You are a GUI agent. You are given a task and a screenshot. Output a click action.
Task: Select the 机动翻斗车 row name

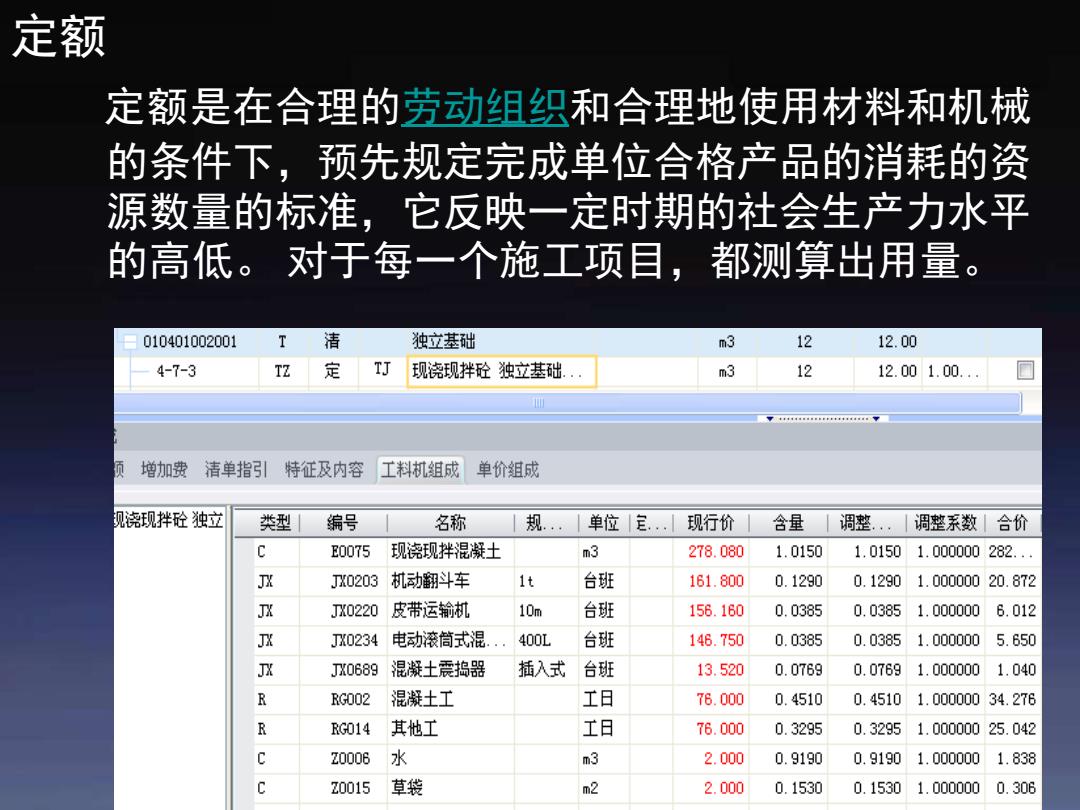(x=430, y=581)
